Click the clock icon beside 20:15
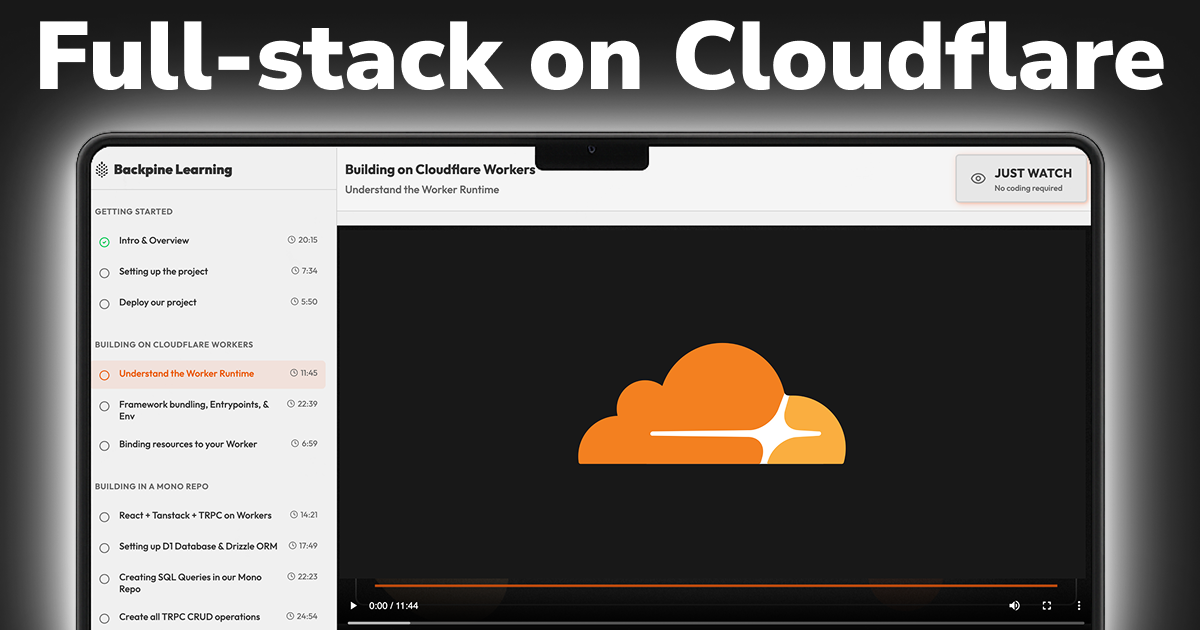The width and height of the screenshot is (1200, 630). coord(292,240)
